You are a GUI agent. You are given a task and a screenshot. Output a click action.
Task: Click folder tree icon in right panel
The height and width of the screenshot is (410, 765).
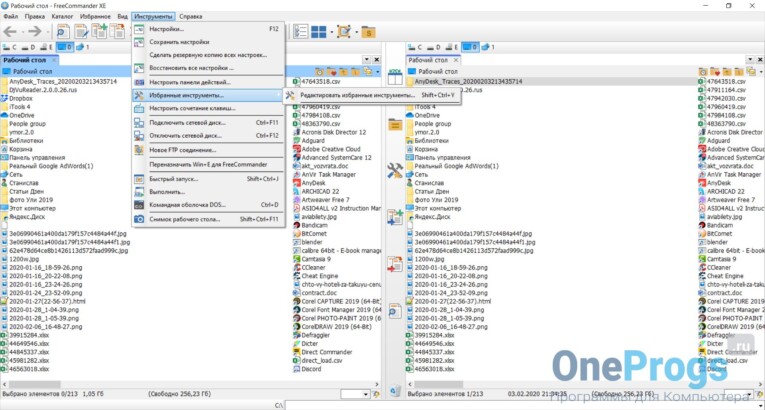click(x=751, y=72)
